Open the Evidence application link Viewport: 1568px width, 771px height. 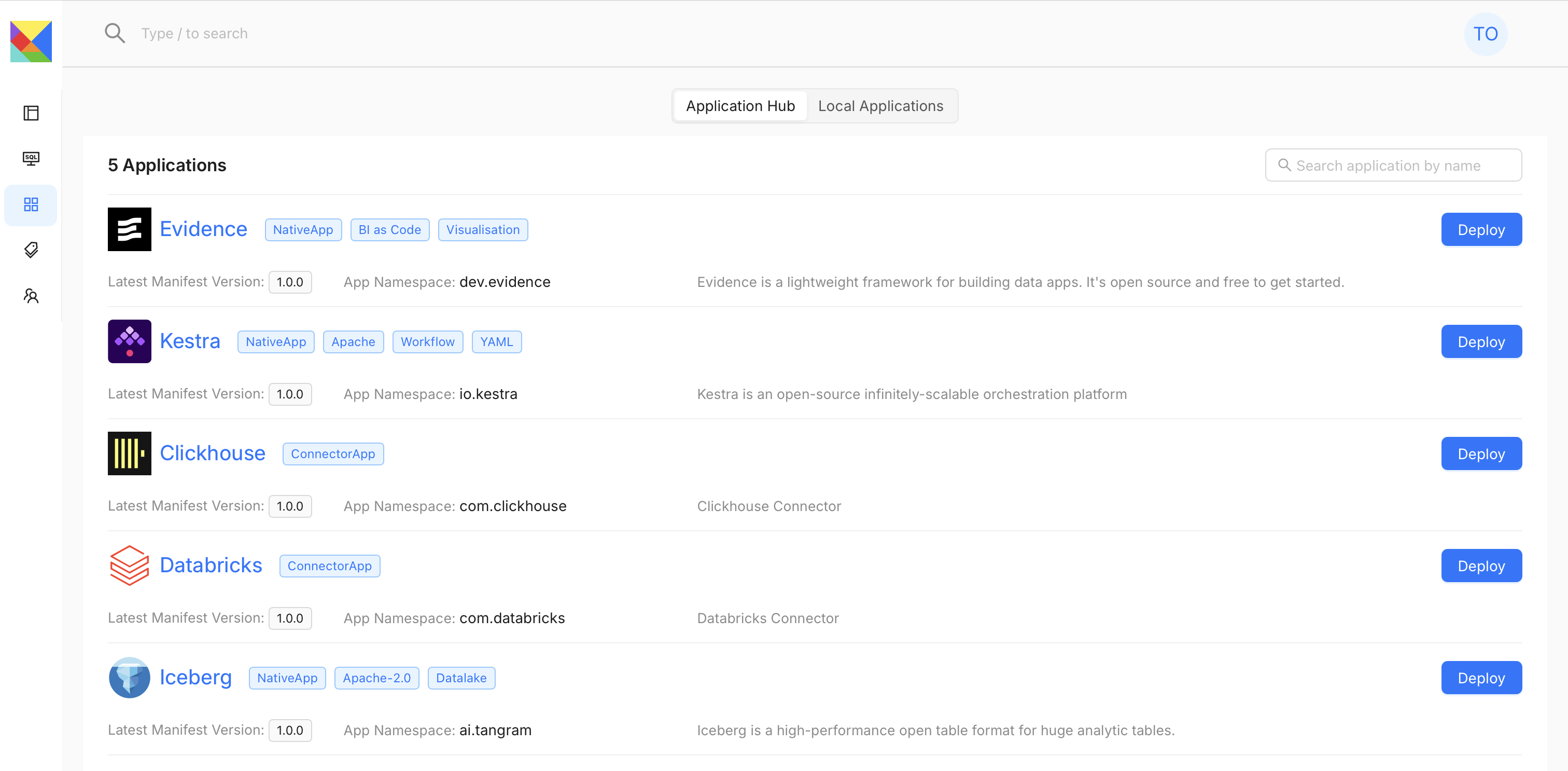tap(203, 229)
